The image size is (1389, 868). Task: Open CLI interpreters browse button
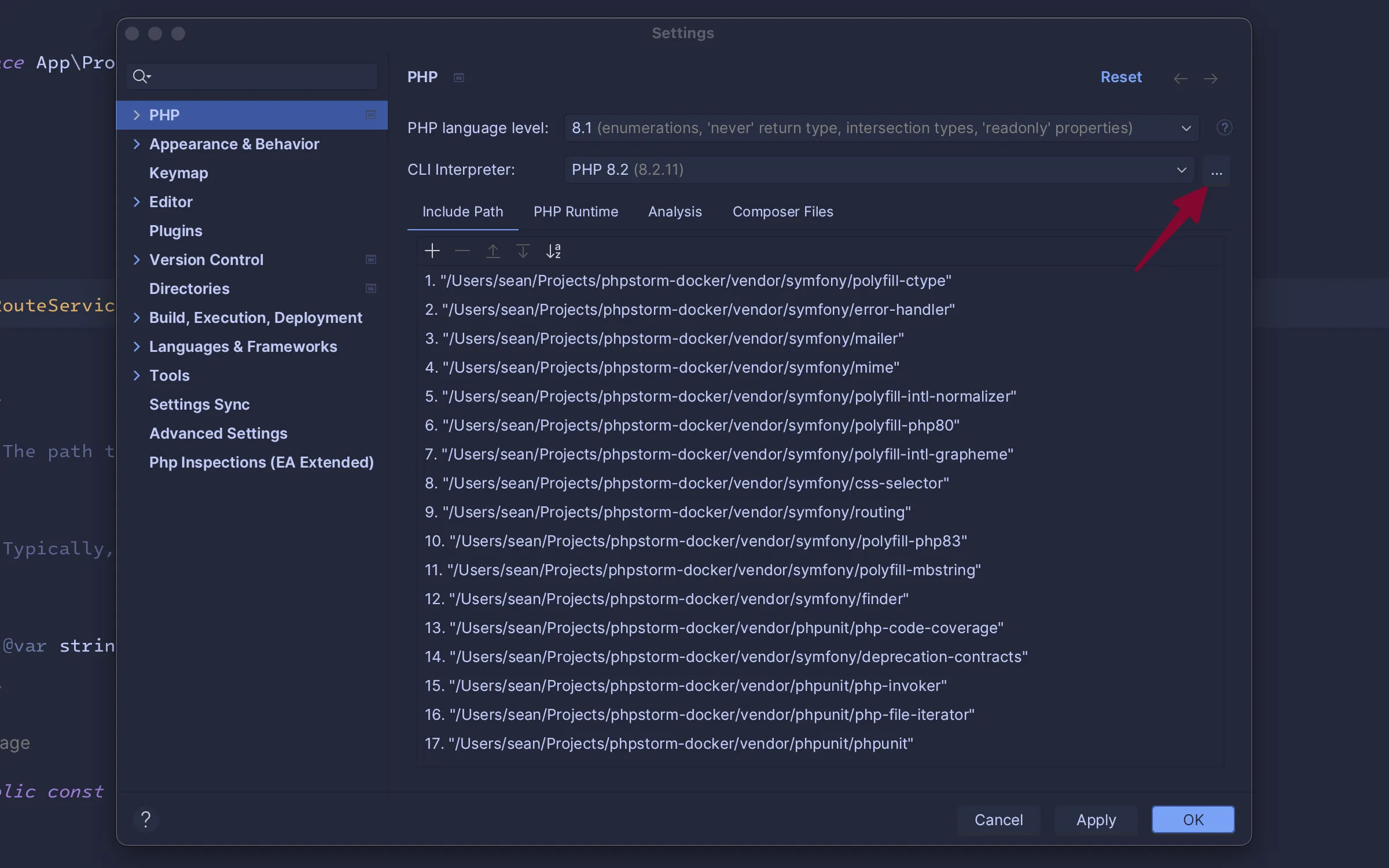click(1217, 170)
